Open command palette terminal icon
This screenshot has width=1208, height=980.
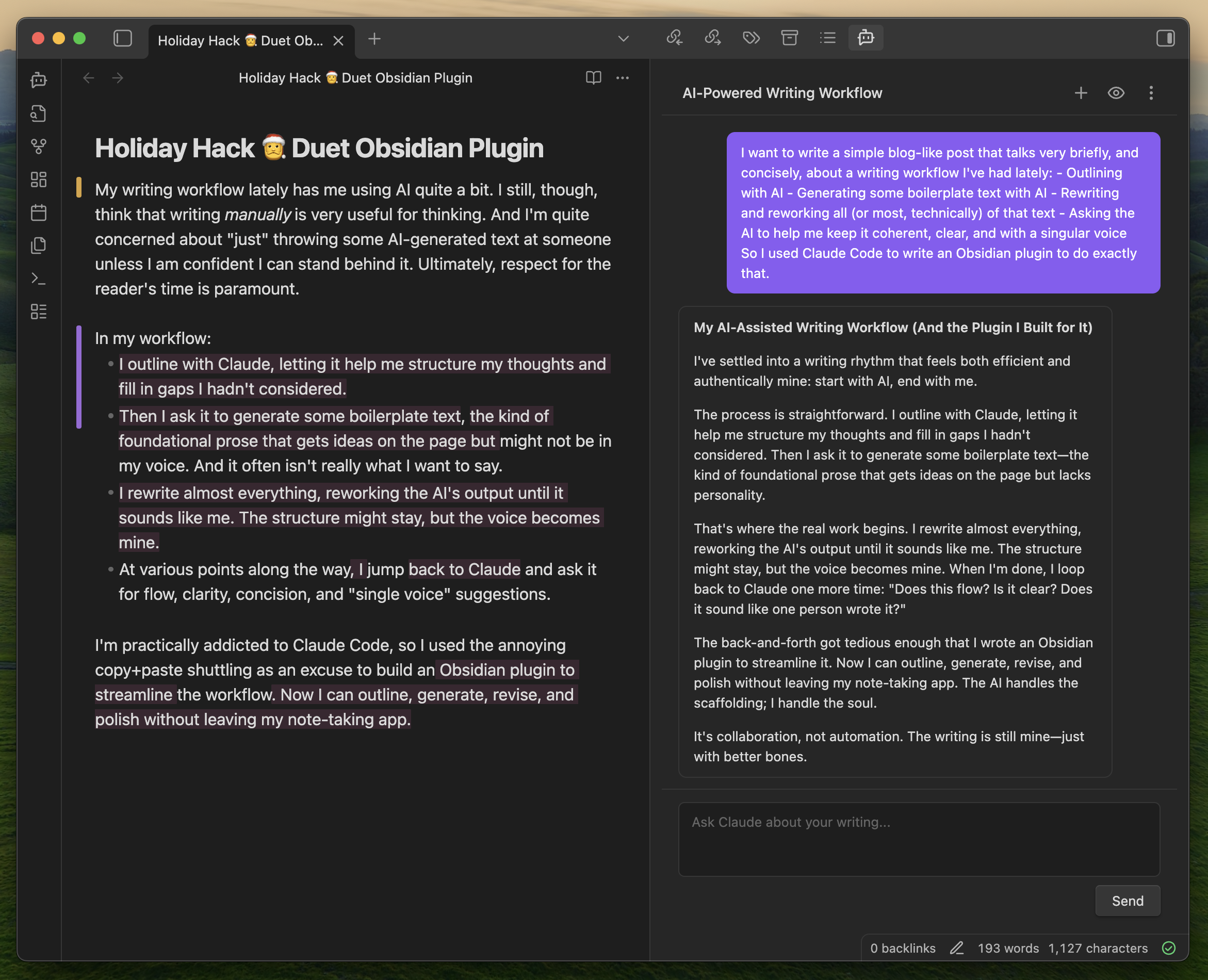pyautogui.click(x=38, y=279)
